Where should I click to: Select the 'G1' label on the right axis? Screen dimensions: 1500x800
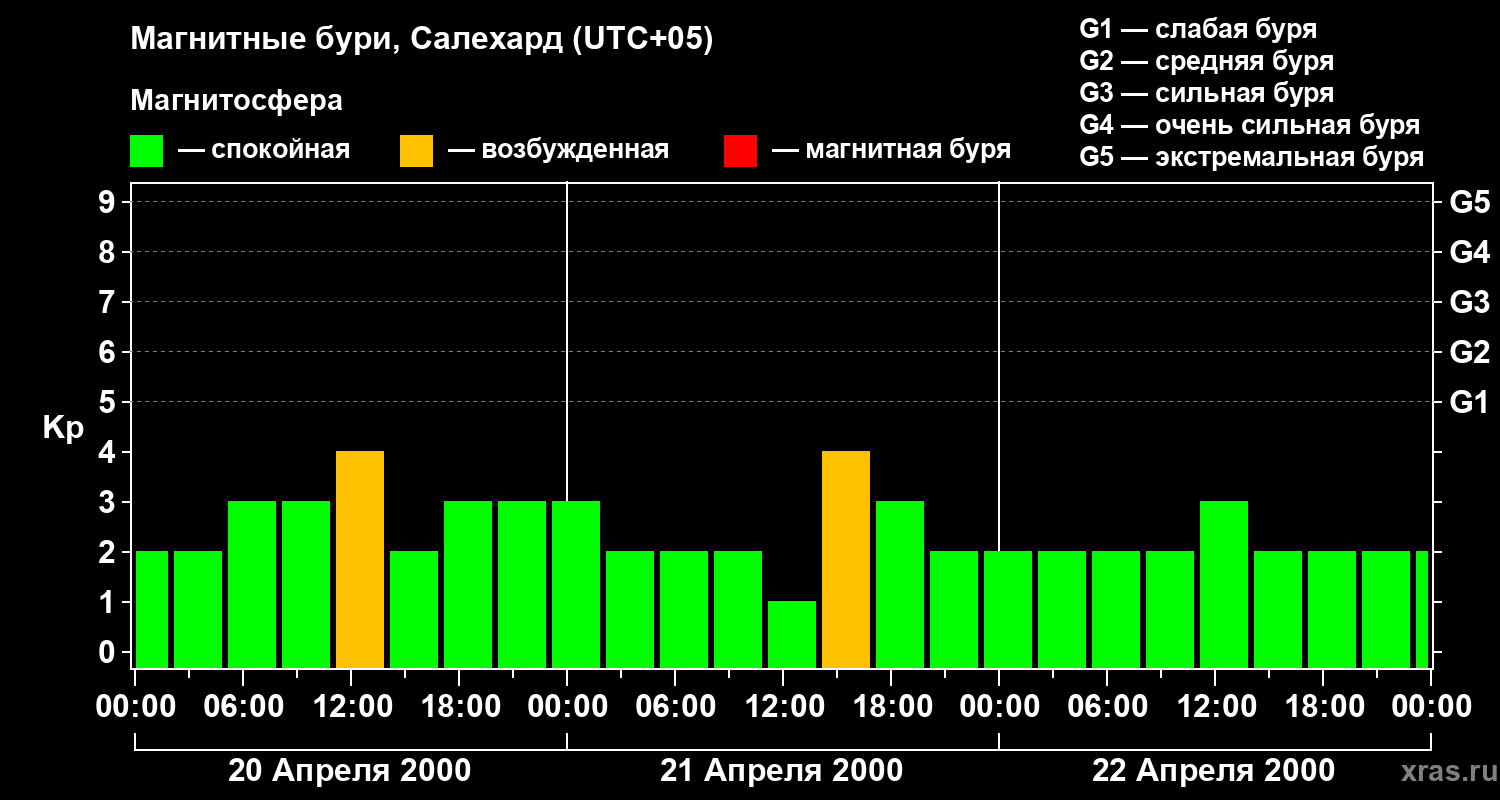point(1470,402)
